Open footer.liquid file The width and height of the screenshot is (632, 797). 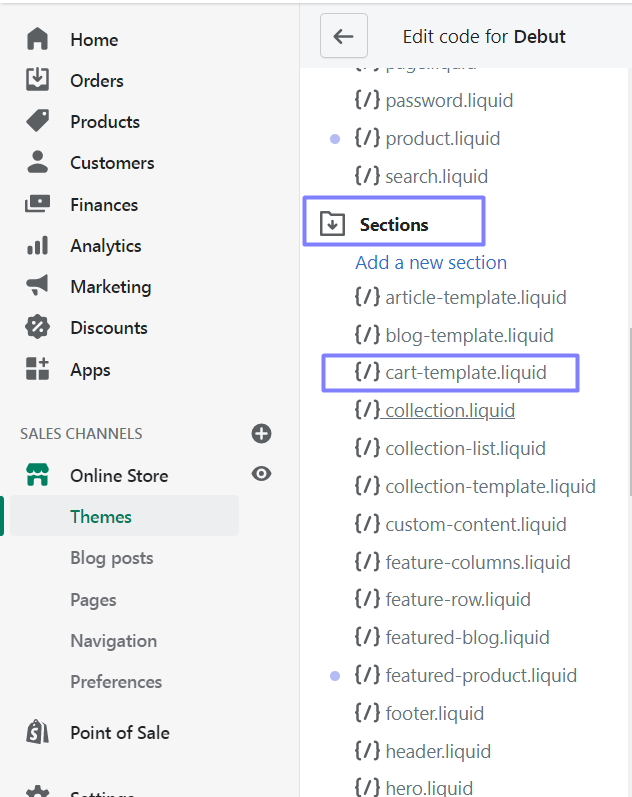click(434, 714)
